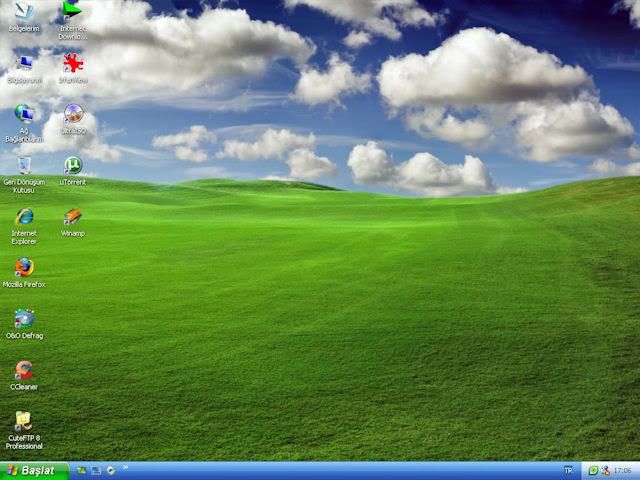Select the Mozilla Firefox icon
The image size is (640, 480).
tap(24, 268)
